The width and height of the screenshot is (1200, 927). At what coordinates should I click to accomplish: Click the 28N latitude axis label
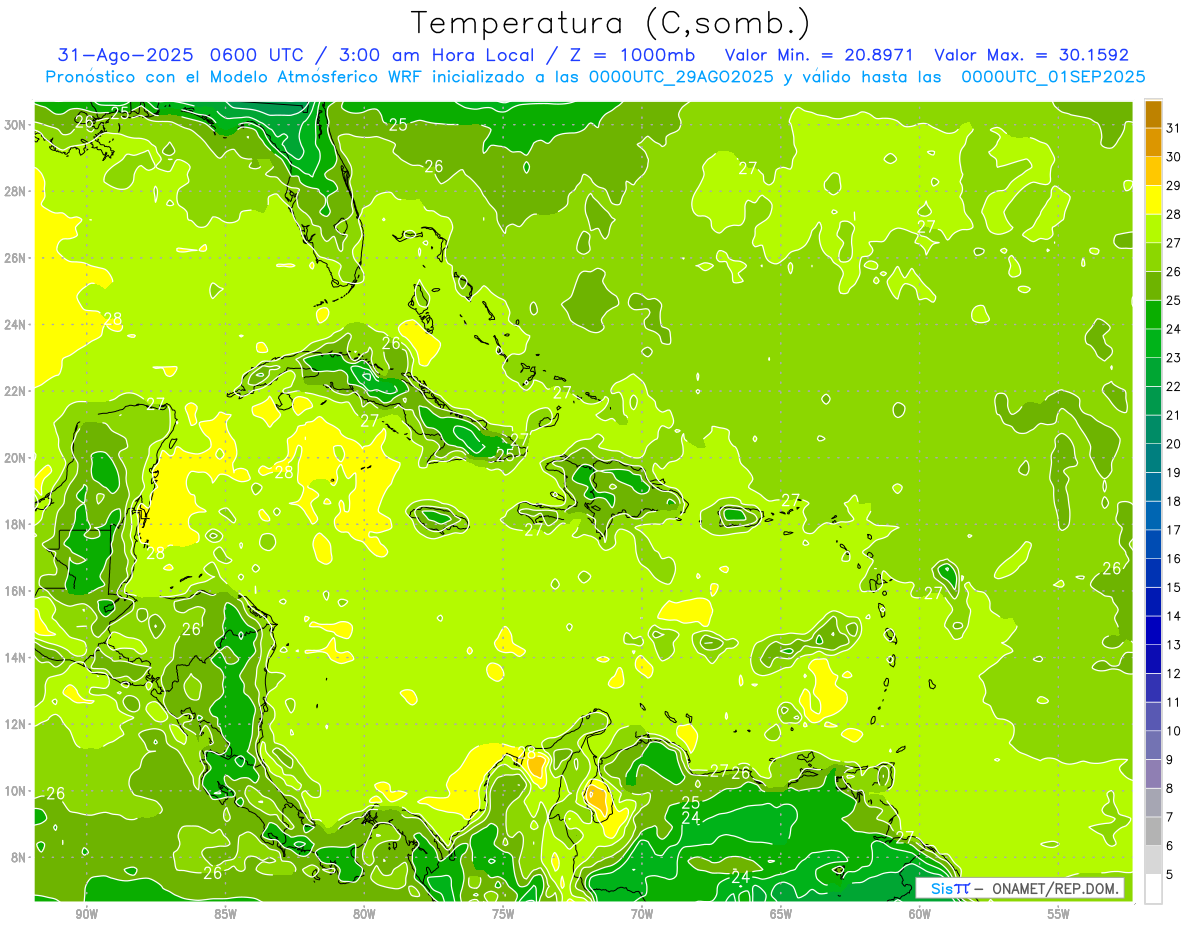(16, 191)
